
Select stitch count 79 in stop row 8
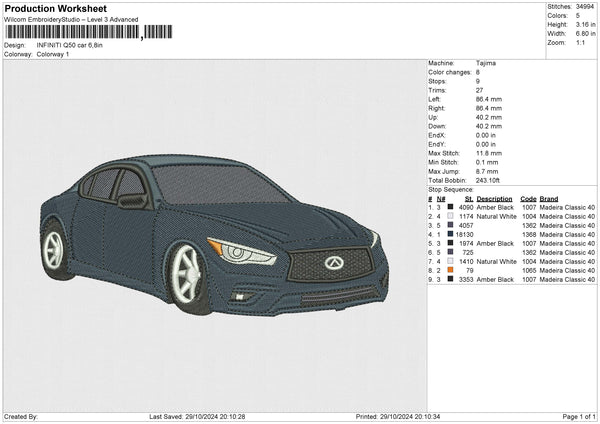tap(470, 271)
